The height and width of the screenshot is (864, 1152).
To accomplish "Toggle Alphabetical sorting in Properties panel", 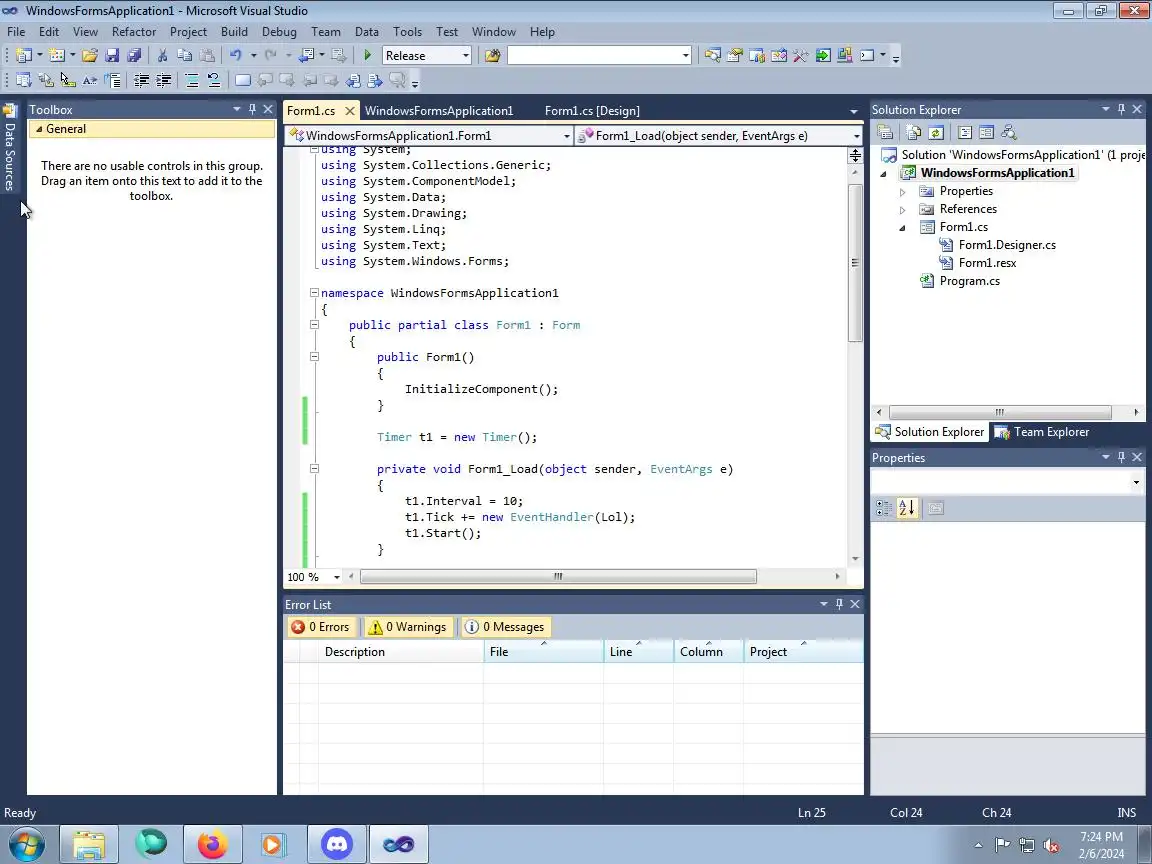I will pos(907,508).
